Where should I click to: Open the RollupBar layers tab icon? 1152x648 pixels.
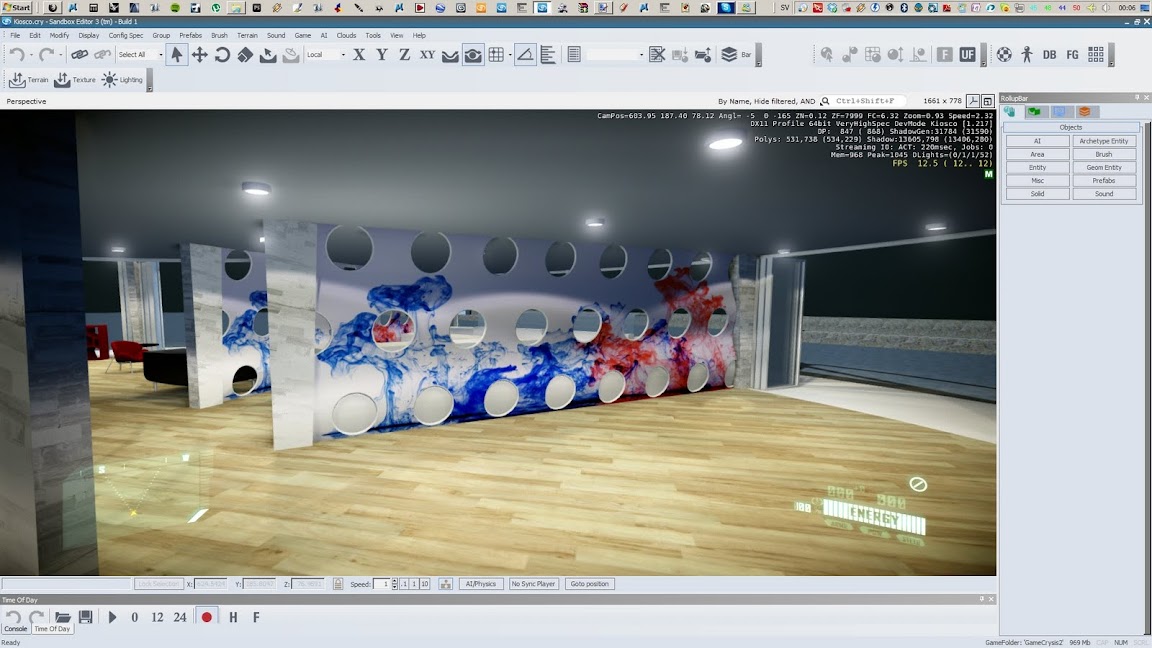[1084, 112]
